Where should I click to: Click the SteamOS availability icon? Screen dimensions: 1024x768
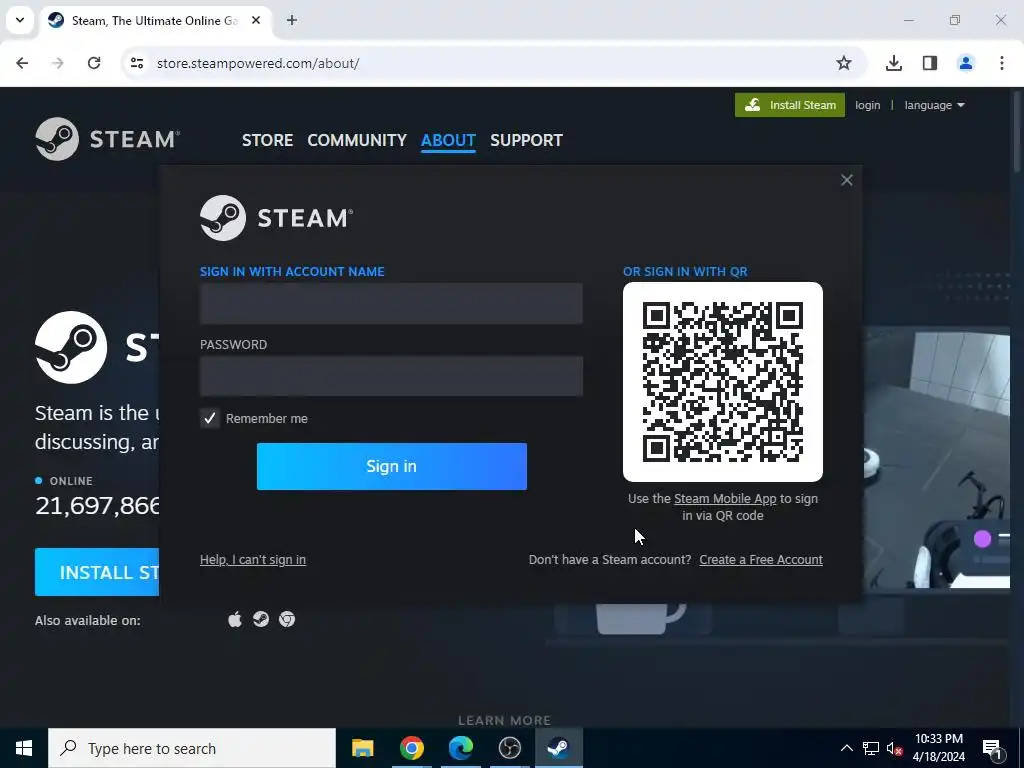point(261,619)
